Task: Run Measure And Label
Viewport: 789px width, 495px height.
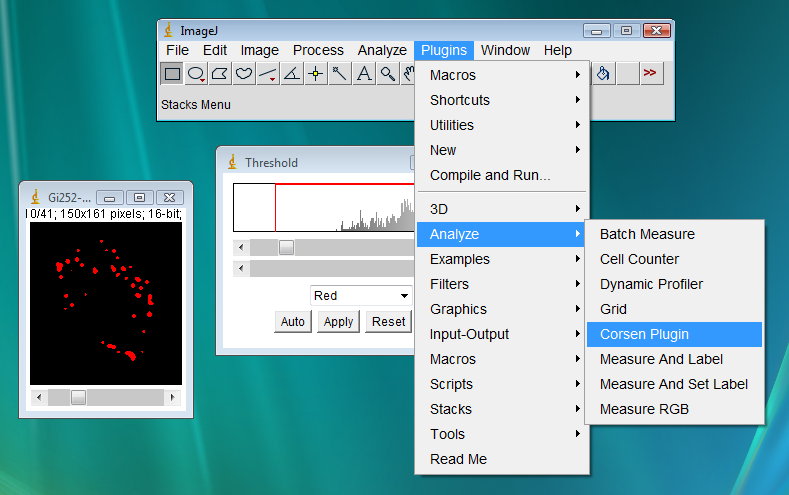Action: click(674, 359)
